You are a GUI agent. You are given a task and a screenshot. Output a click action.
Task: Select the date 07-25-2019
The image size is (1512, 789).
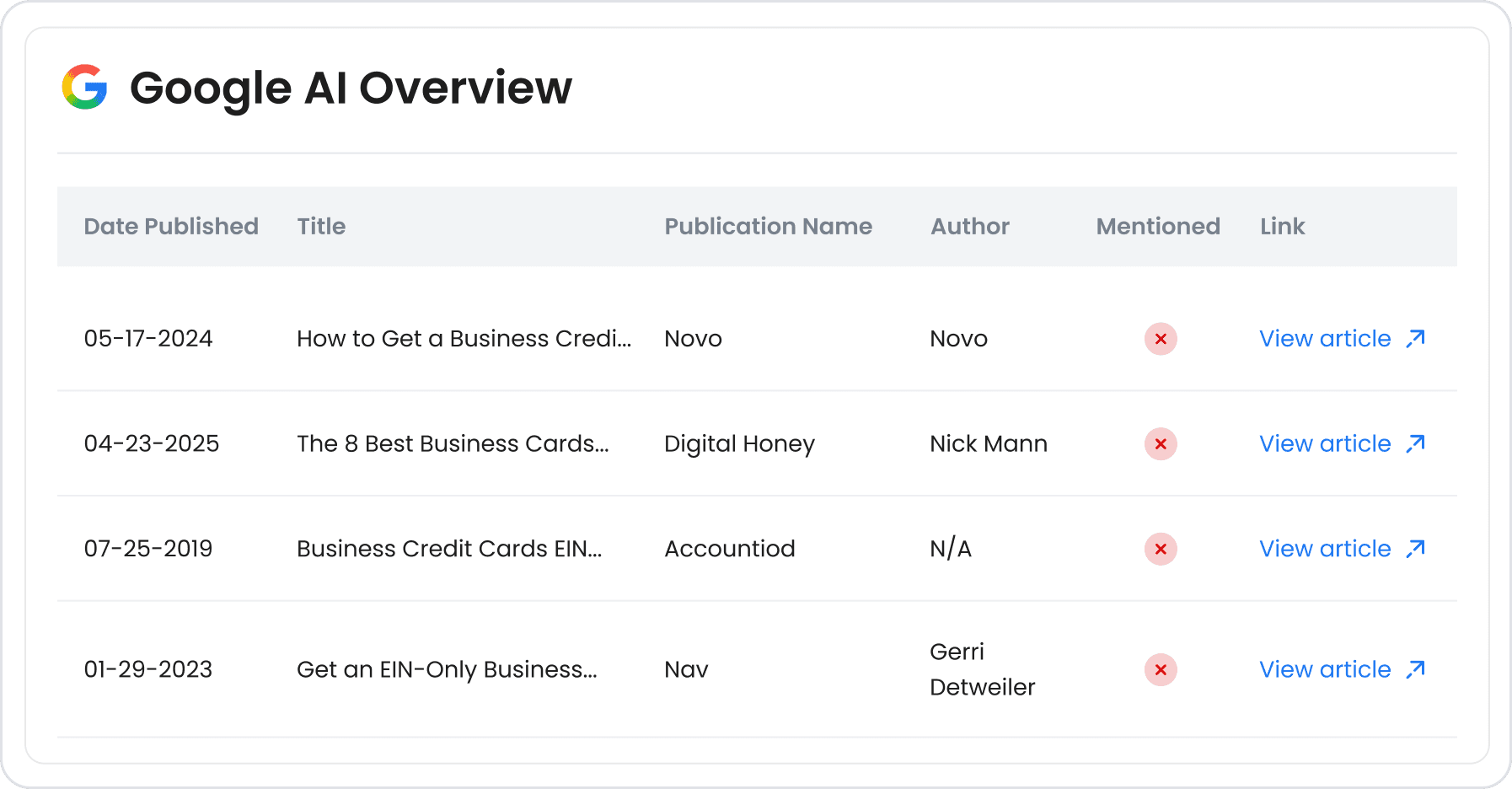click(148, 549)
